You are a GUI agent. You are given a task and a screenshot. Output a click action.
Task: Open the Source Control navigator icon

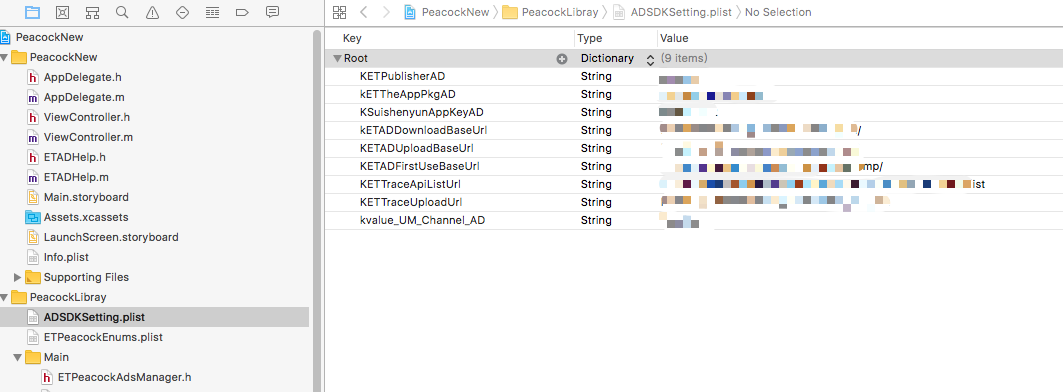click(x=62, y=12)
